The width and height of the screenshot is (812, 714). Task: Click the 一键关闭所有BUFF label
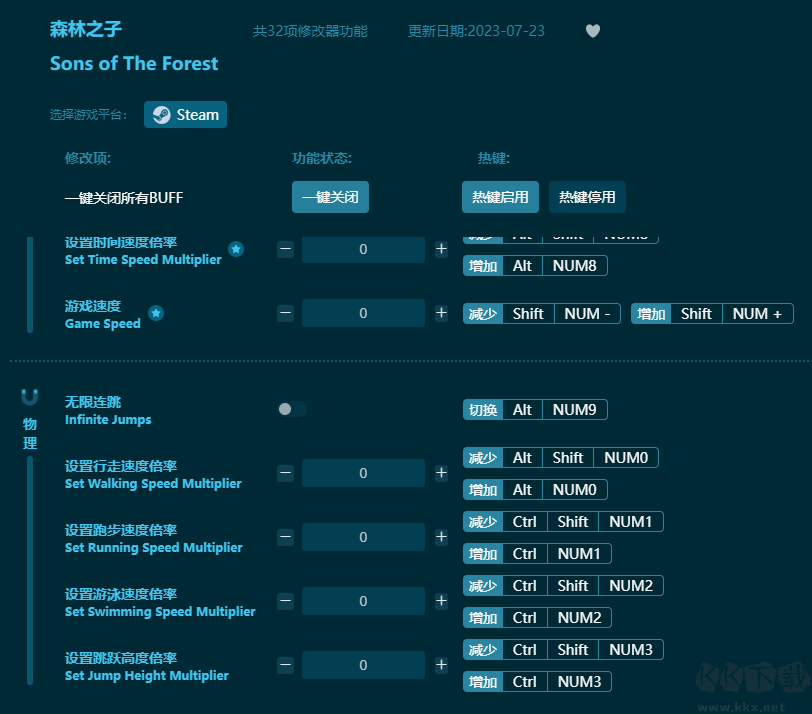(124, 198)
